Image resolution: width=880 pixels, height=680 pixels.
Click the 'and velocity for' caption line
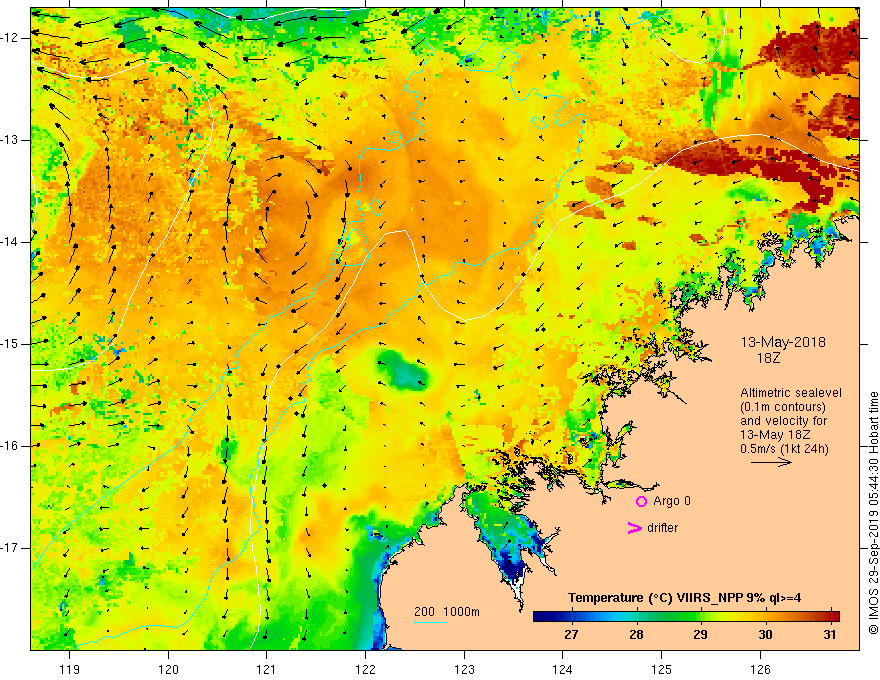click(783, 421)
